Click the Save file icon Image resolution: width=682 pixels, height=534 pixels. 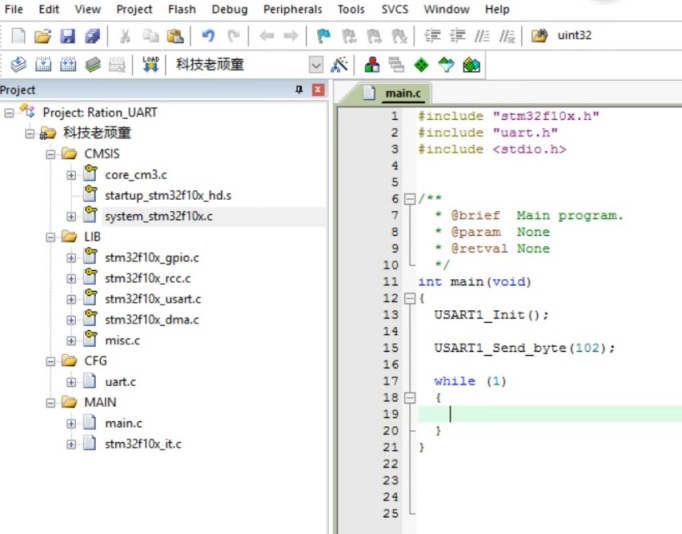[68, 36]
